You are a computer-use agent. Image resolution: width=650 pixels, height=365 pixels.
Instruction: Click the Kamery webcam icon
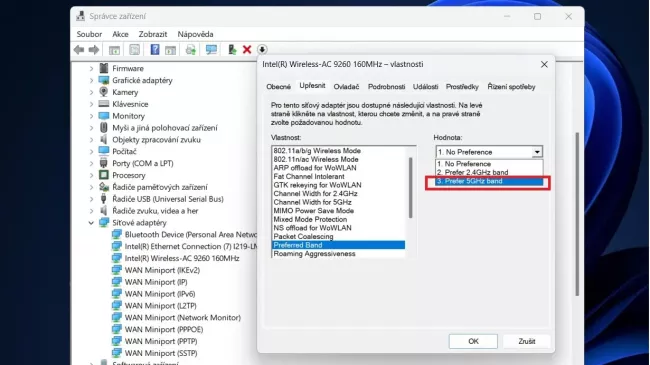coord(104,92)
